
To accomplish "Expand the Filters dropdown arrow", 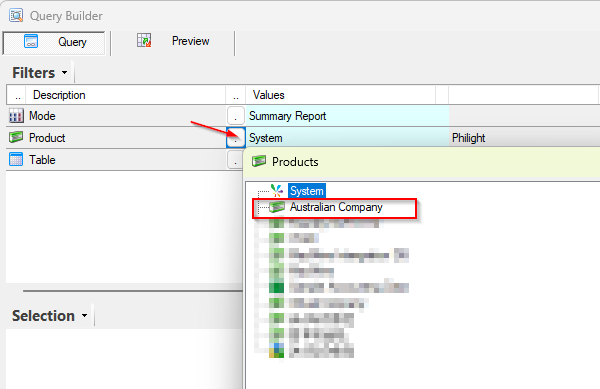I will [x=64, y=72].
